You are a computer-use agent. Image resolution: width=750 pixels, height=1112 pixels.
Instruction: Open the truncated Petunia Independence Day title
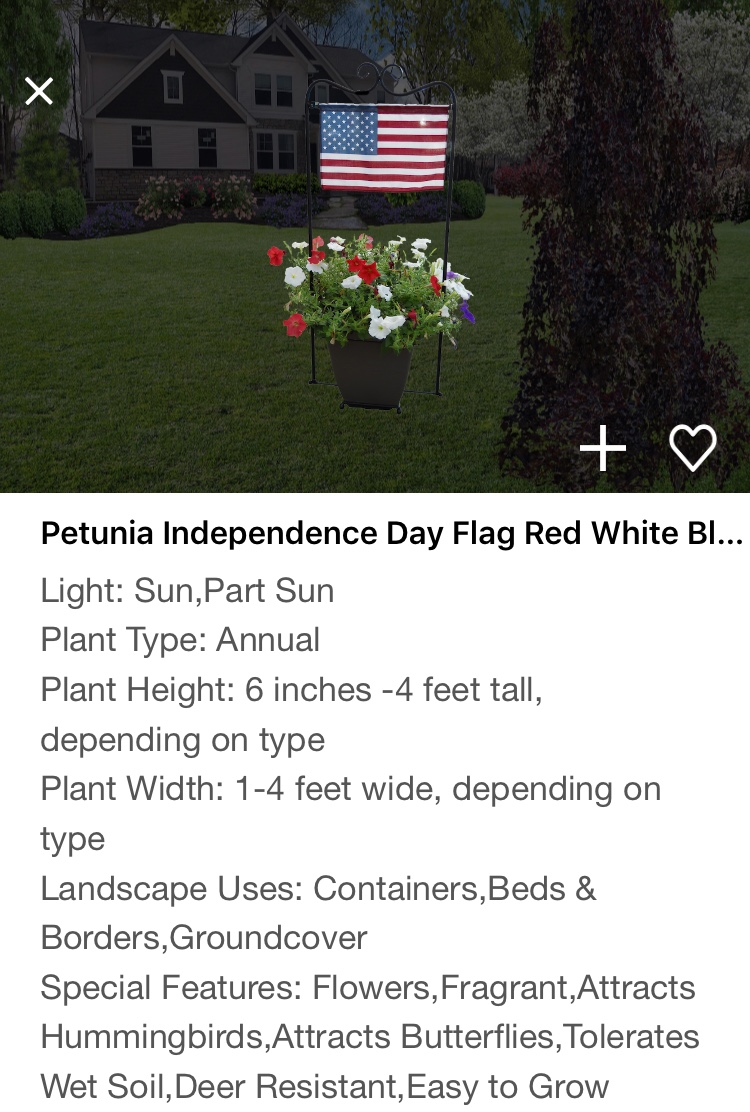(391, 533)
